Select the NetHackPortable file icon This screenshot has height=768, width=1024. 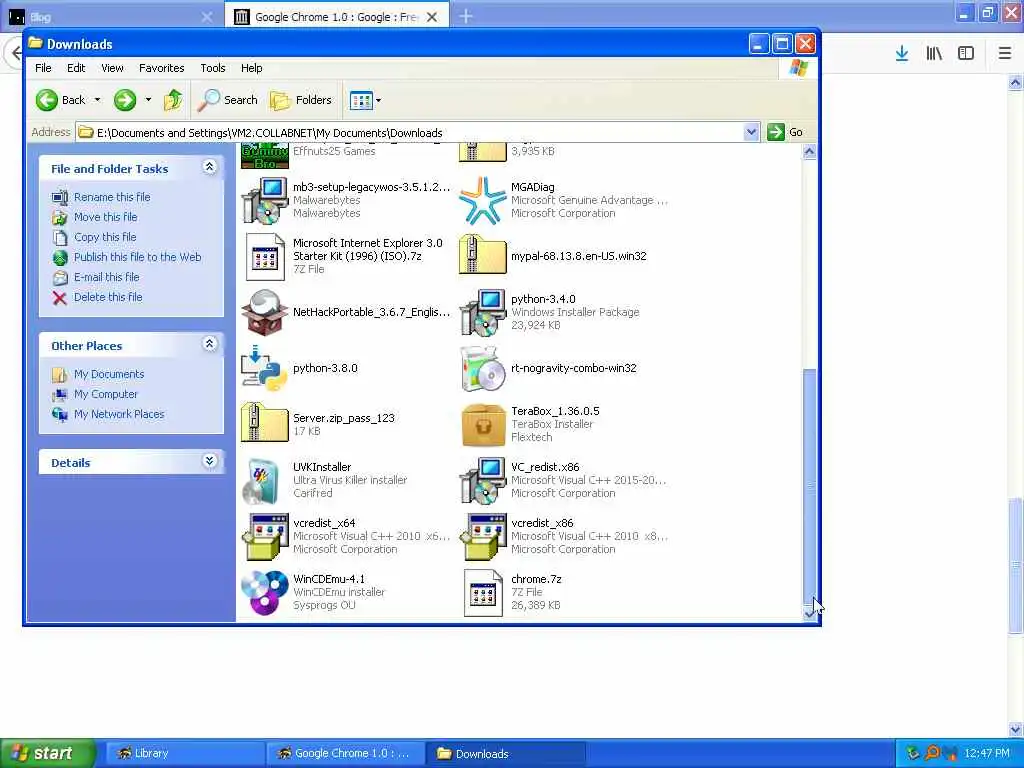coord(264,312)
